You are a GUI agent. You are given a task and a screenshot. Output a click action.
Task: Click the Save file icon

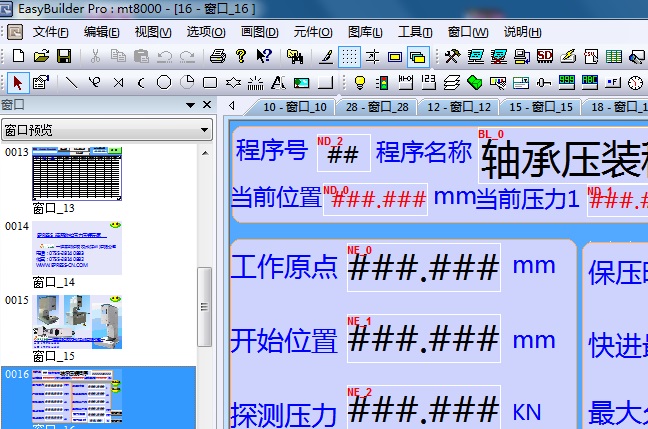[x=63, y=56]
